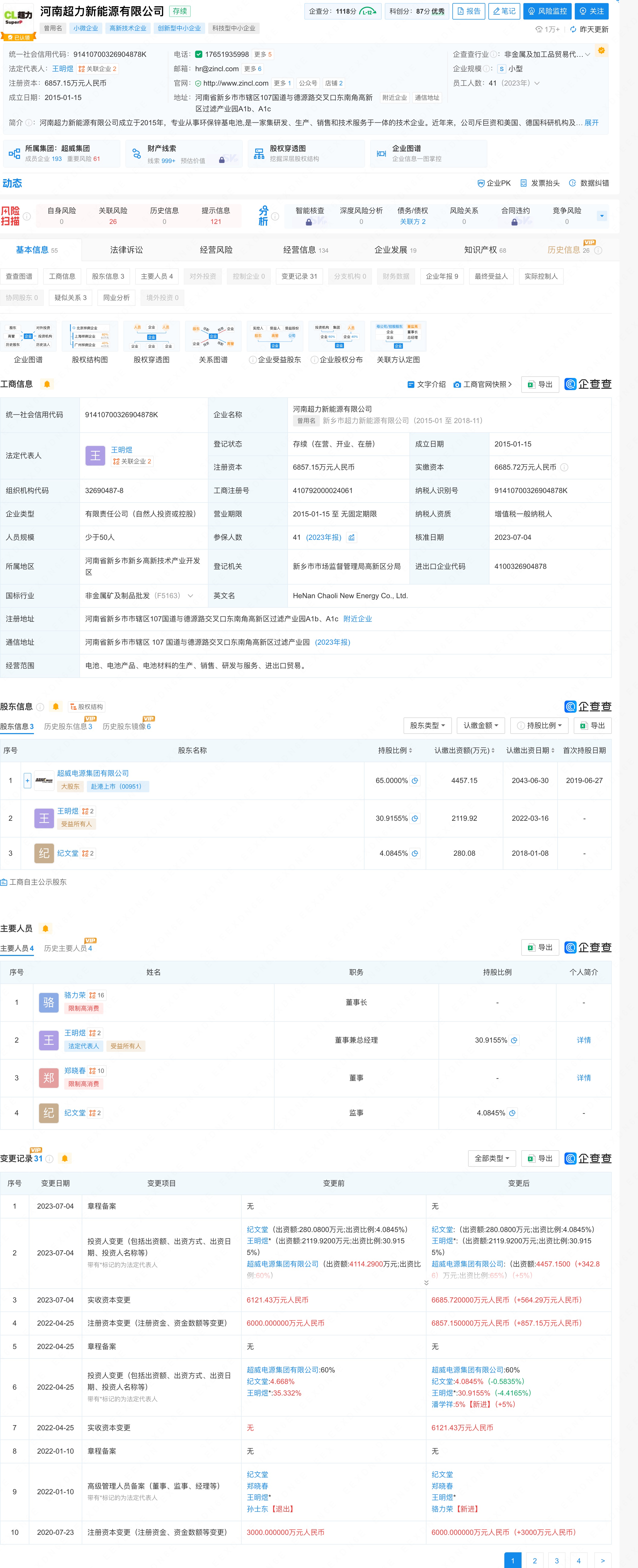Image resolution: width=638 pixels, height=1568 pixels.
Task: Open 超威电源集团有限公司 shareholder link
Action: tap(93, 774)
